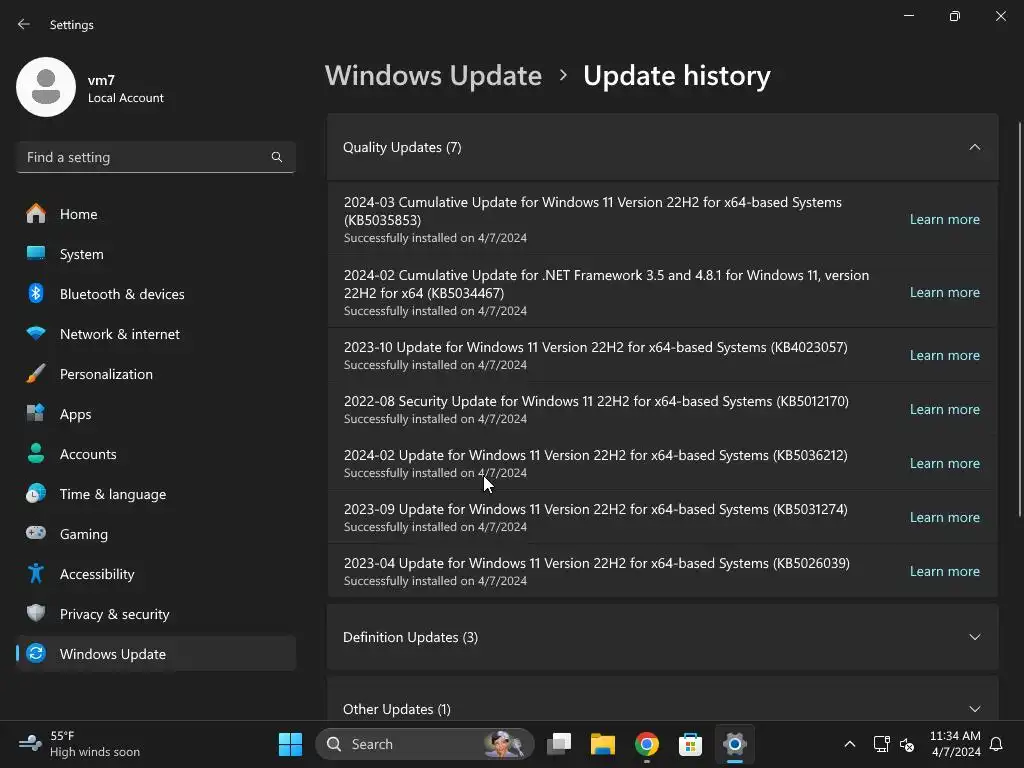Open Microsoft Store from the taskbar
Viewport: 1024px width, 768px height.
pyautogui.click(x=690, y=744)
